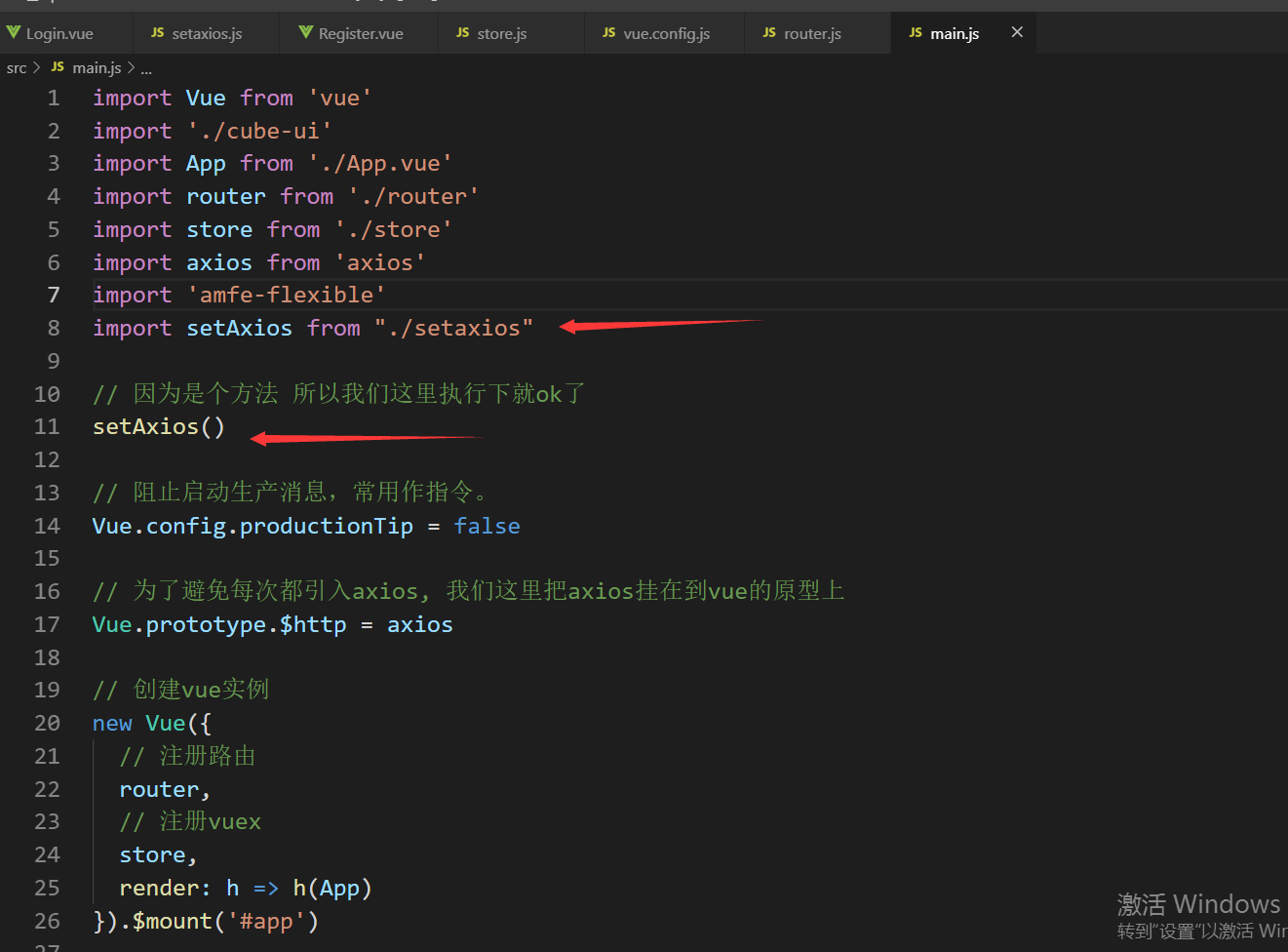Click line number 11 in the gutter
Screen dimensions: 1288x952
47,427
